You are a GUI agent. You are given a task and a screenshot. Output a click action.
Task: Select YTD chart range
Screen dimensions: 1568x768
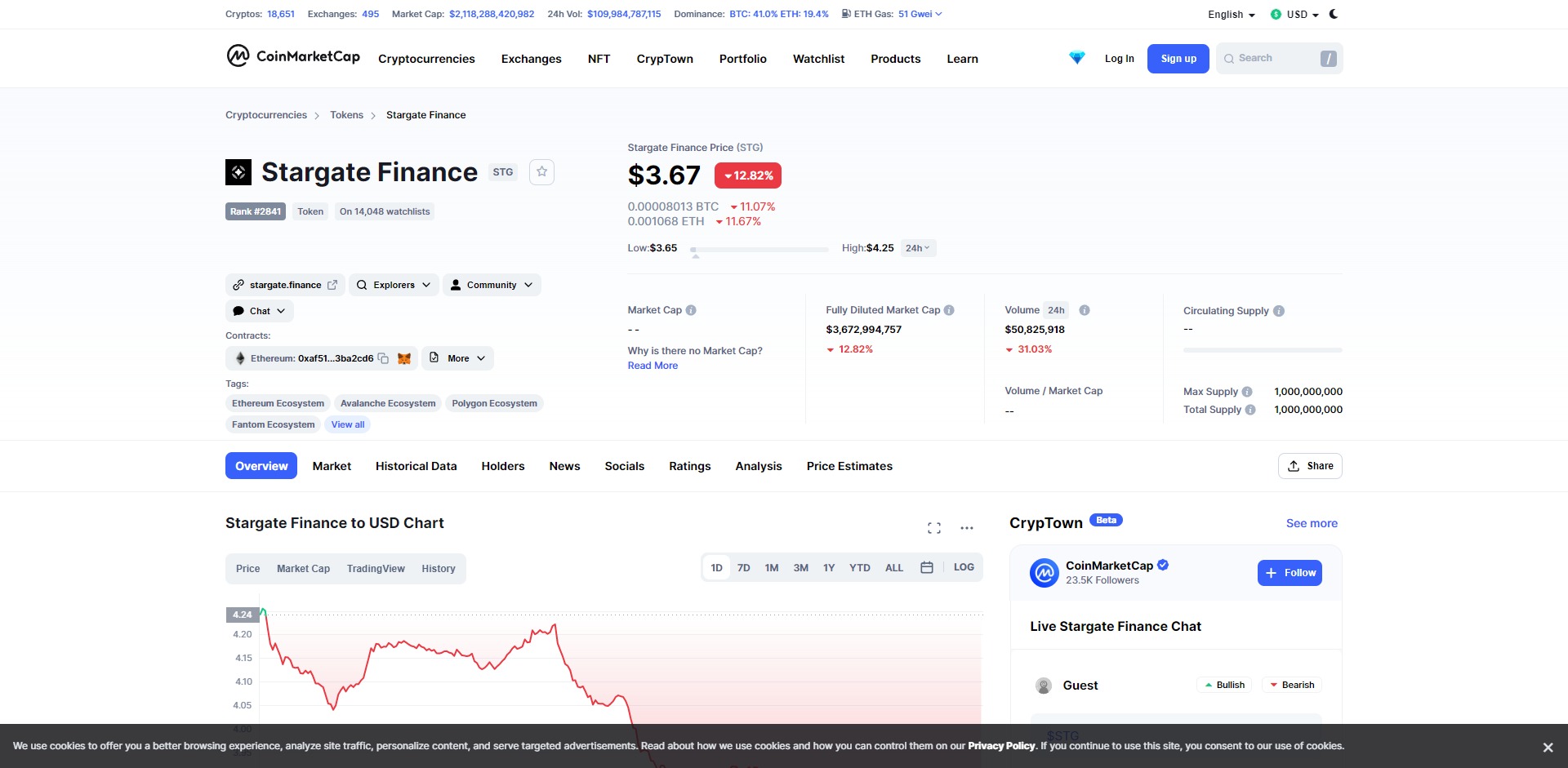click(860, 568)
